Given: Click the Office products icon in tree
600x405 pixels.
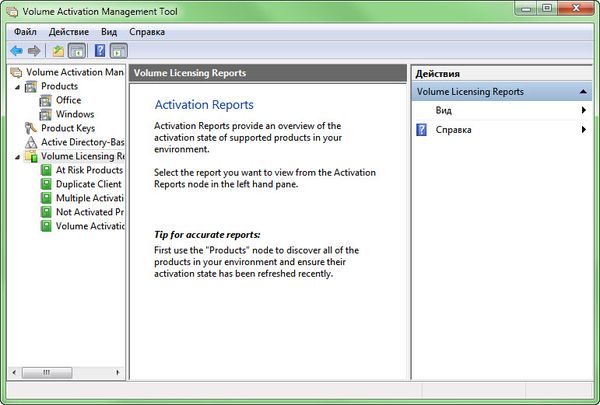Looking at the screenshot, I should 46,100.
